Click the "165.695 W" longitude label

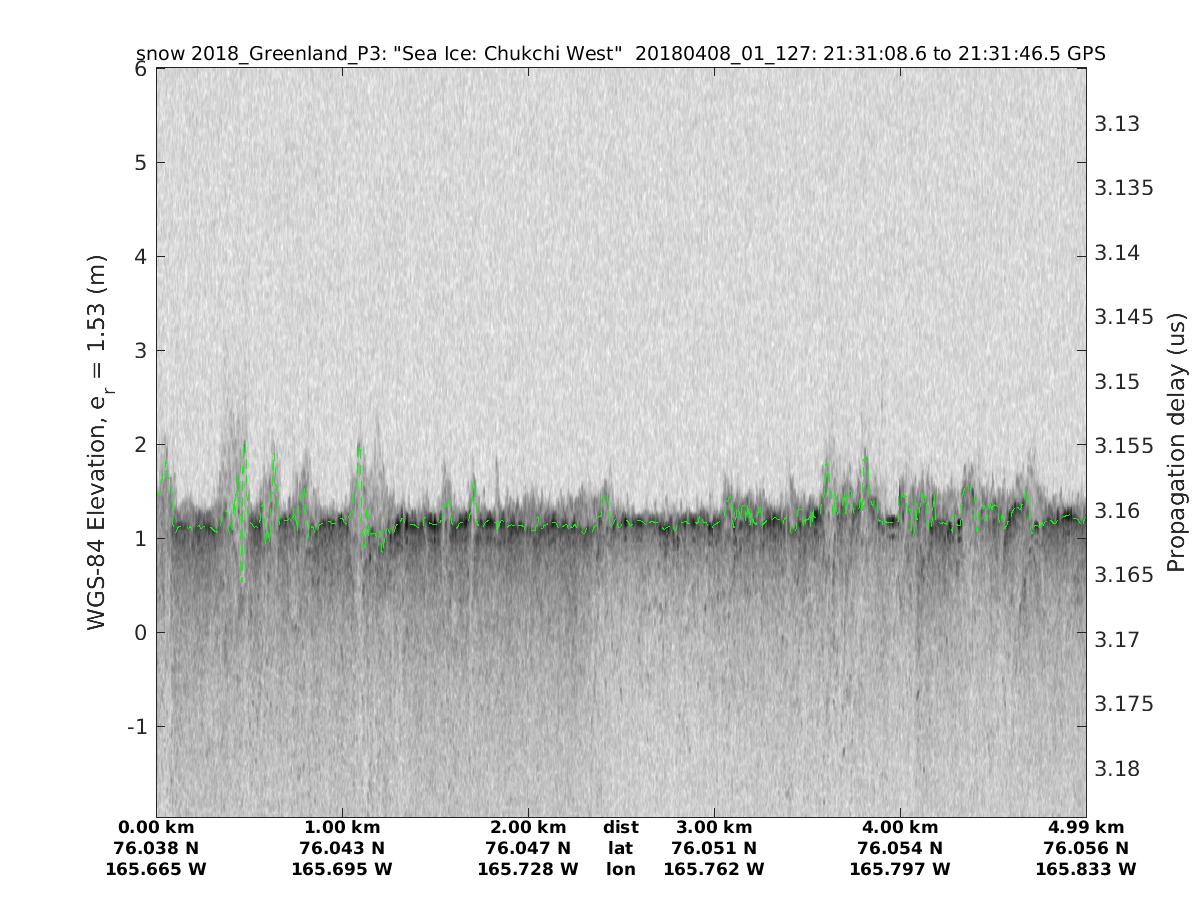(342, 869)
